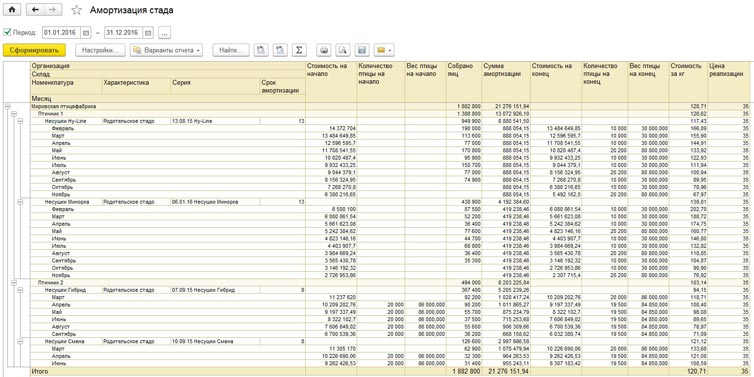Add report to favorites with star icon
This screenshot has height=377, width=754.
coord(76,10)
